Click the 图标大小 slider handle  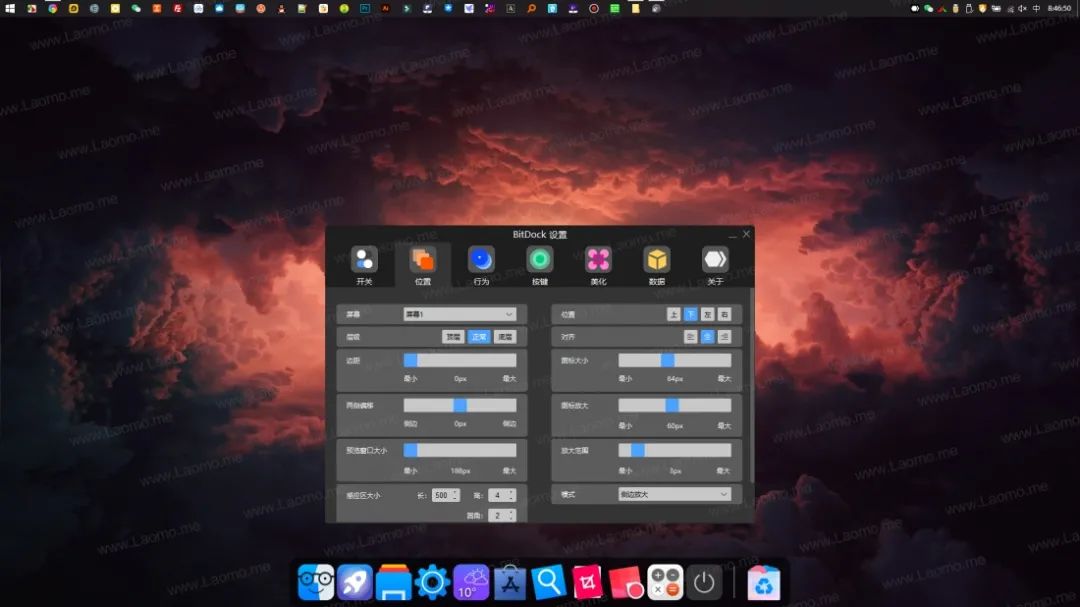tap(667, 360)
